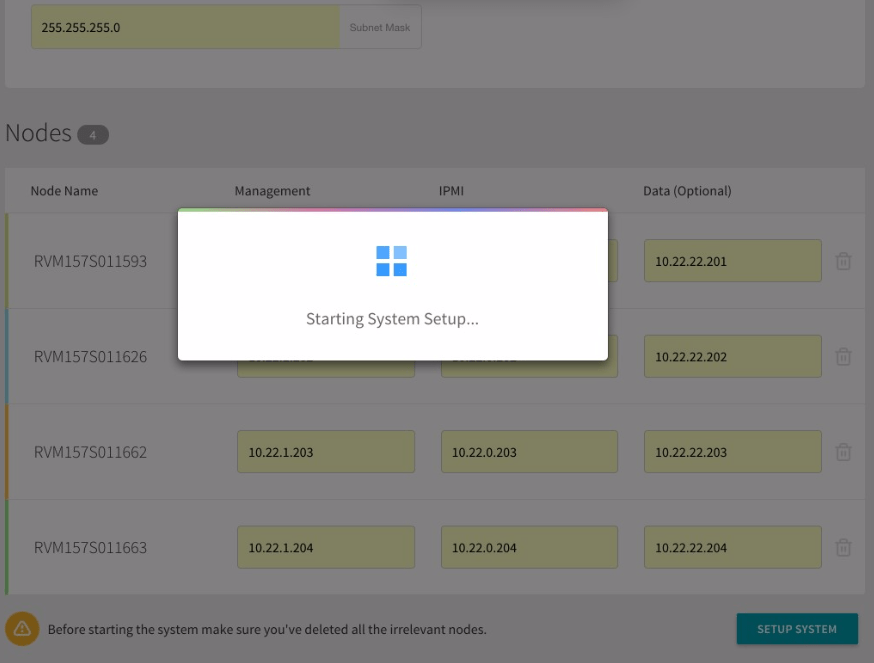Click the colored stripe beside RVM157S011593
The height and width of the screenshot is (663, 874).
3,260
